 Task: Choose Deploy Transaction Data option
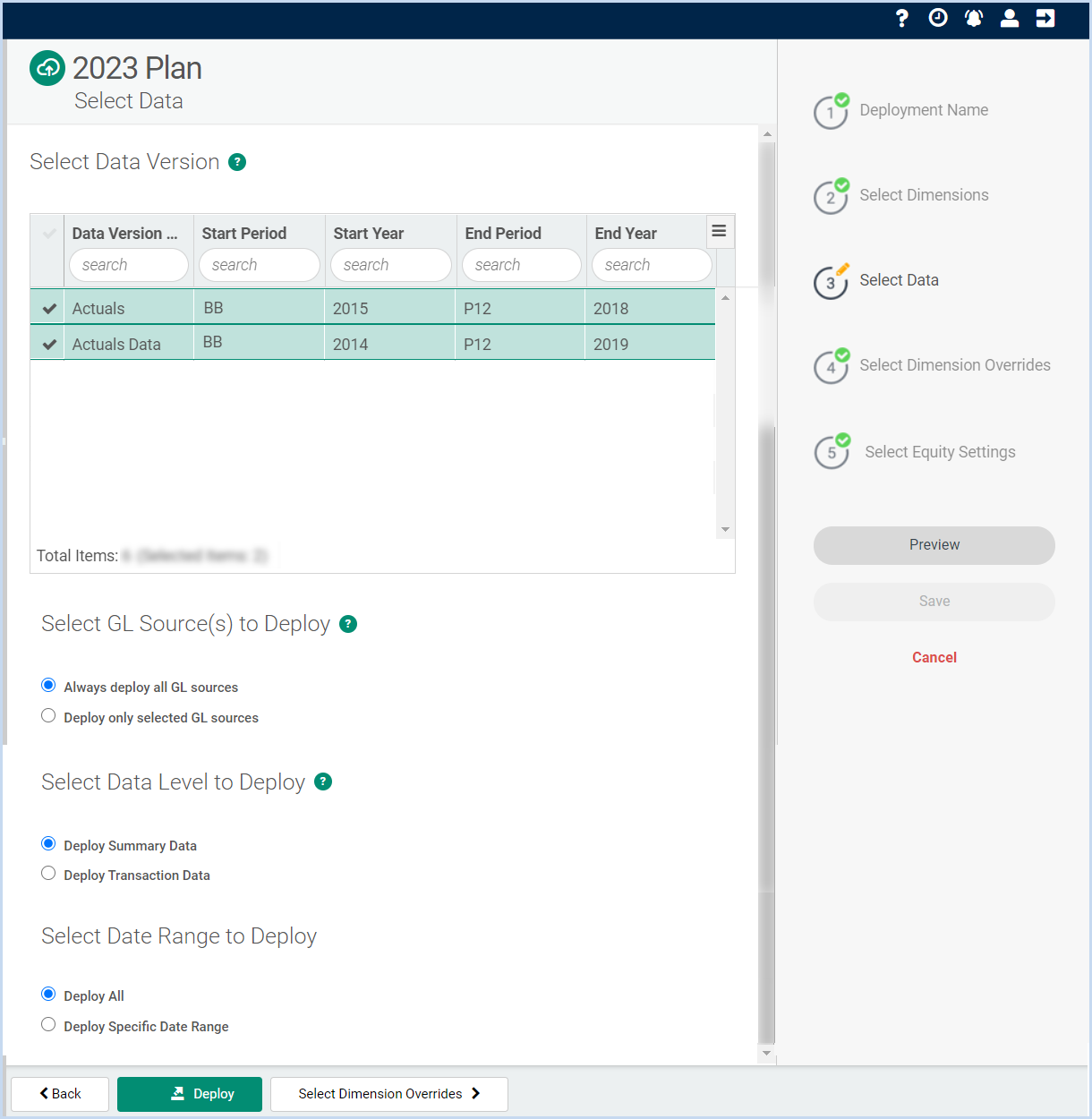(48, 874)
